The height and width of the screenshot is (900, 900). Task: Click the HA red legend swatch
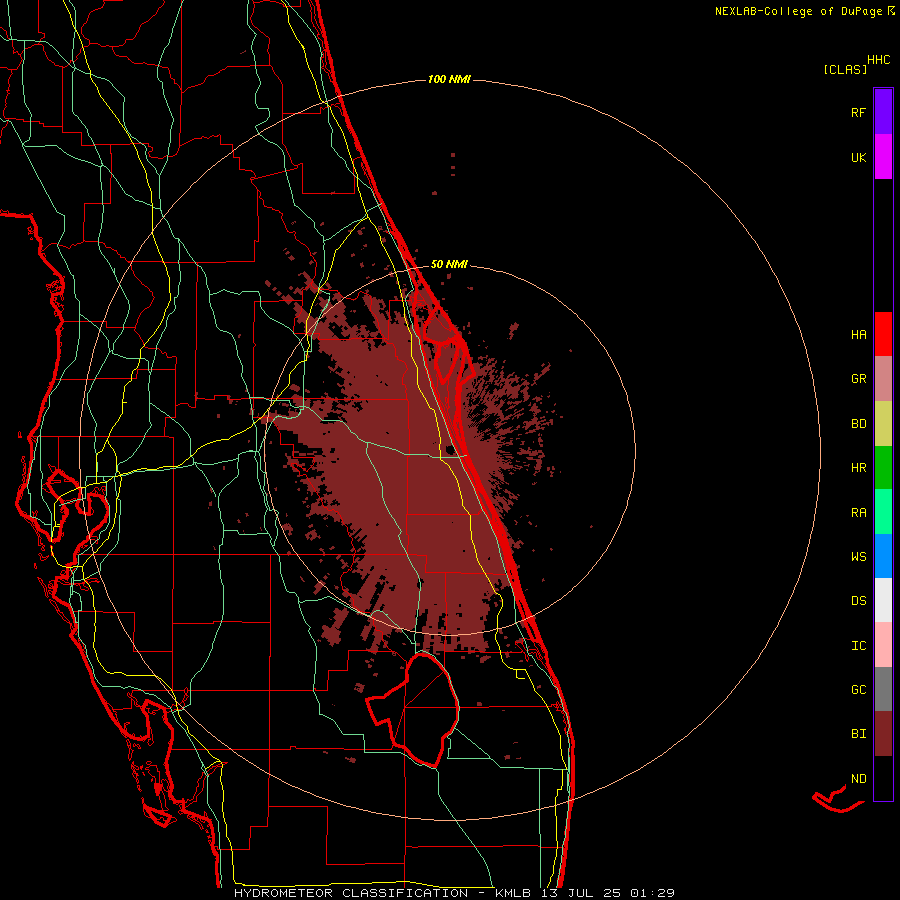coord(883,334)
